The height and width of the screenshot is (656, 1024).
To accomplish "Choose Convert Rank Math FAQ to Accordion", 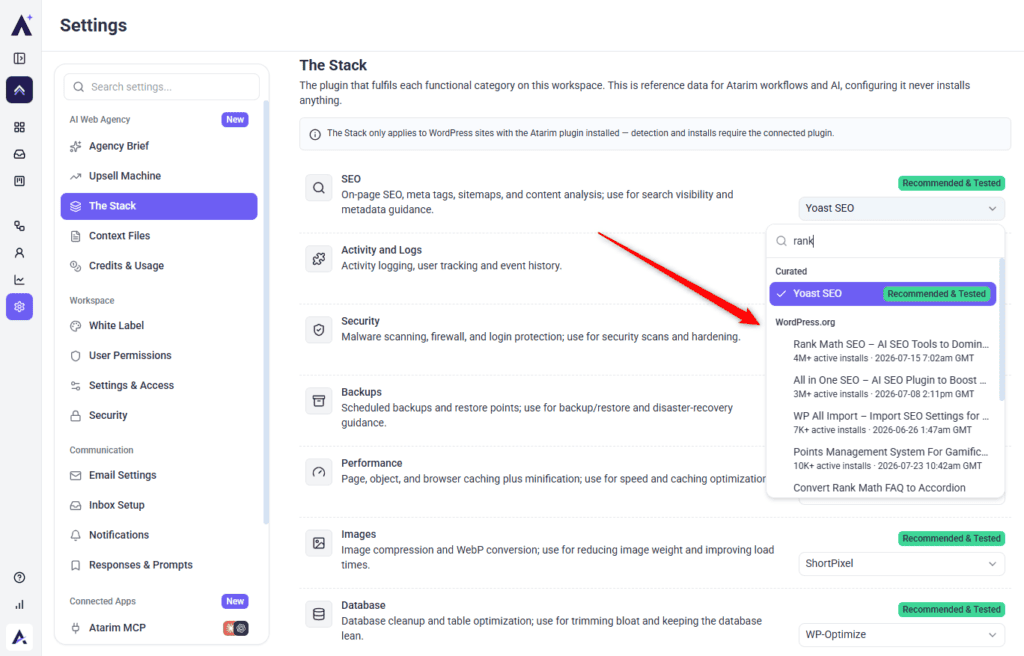I will click(x=879, y=488).
